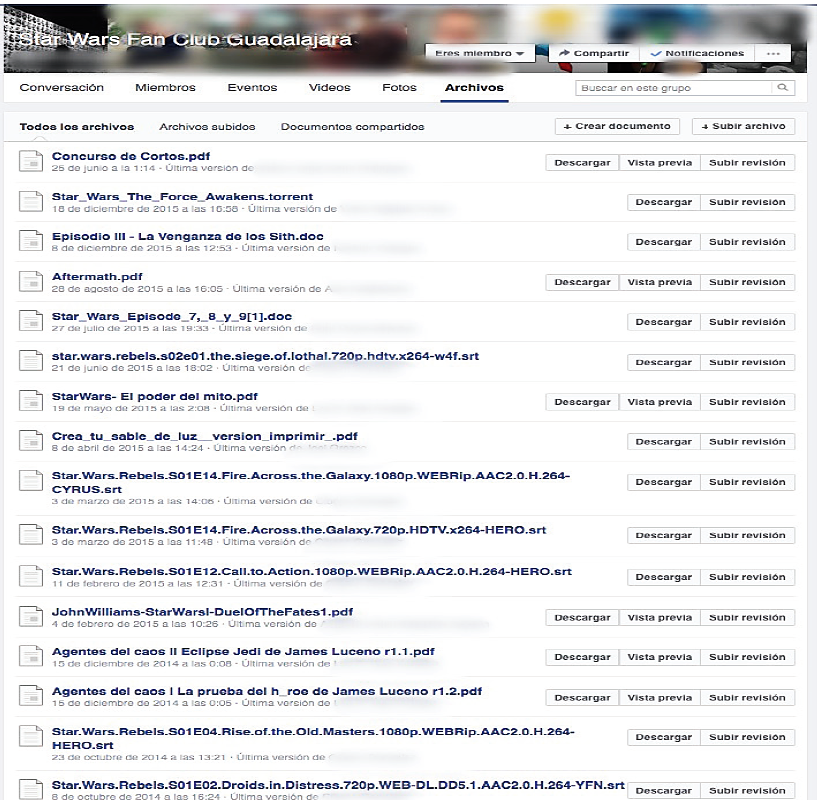The width and height of the screenshot is (824, 800).
Task: Open Vista previa for Aftermath.pdf
Action: tap(659, 282)
